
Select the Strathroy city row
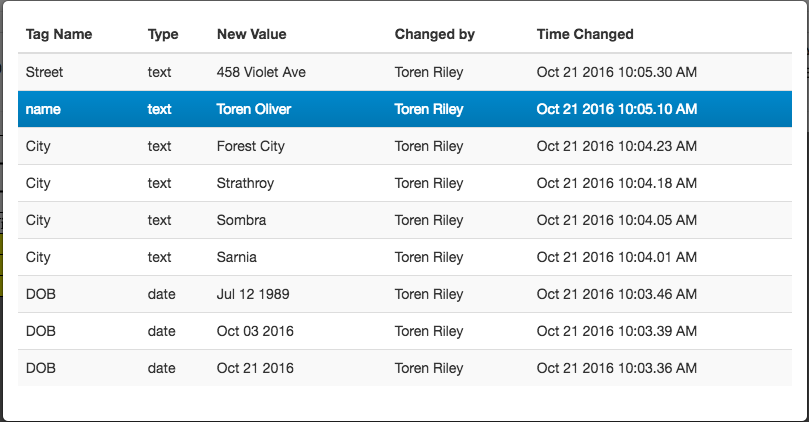[404, 183]
